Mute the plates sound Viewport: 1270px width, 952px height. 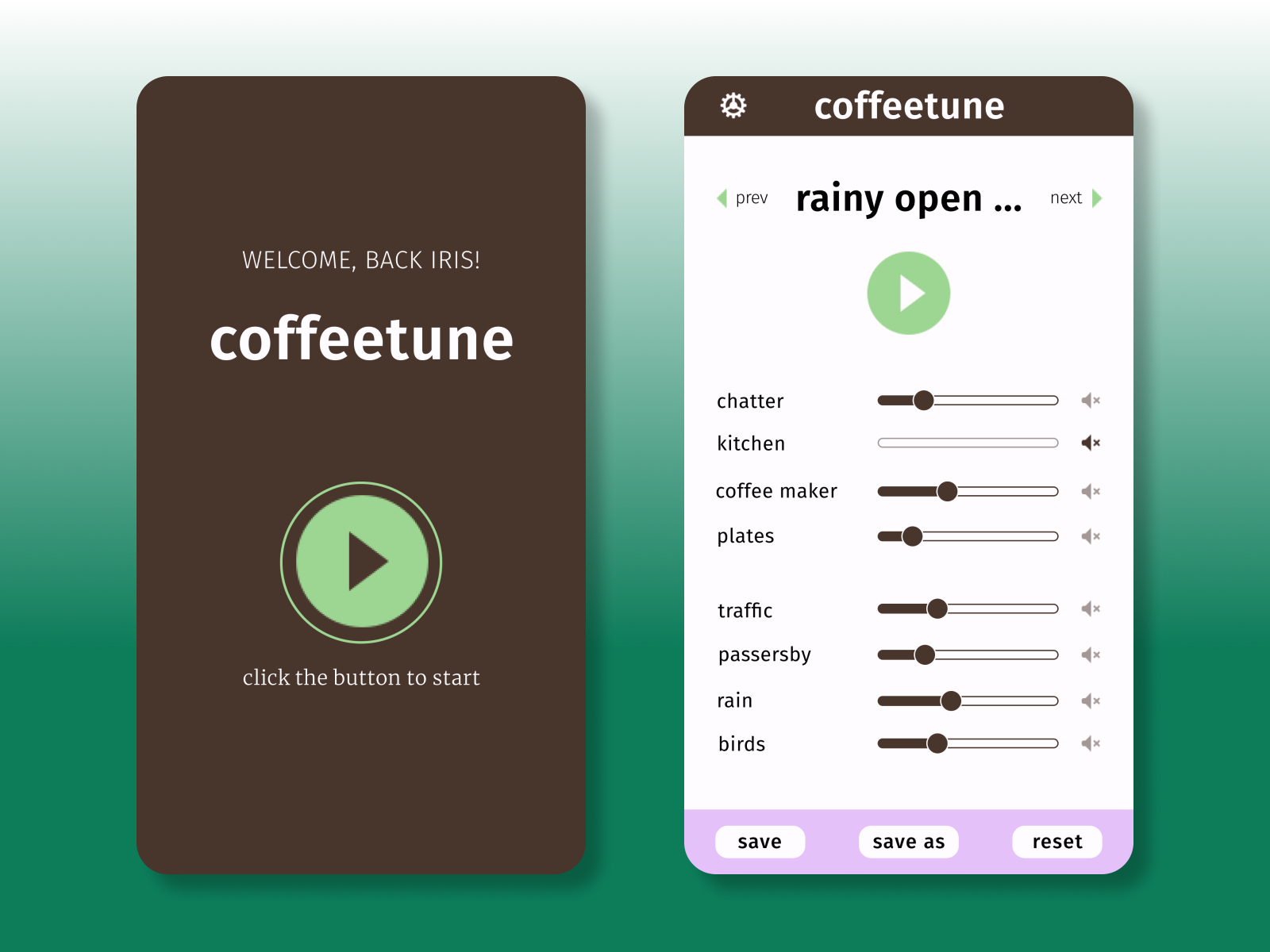pos(1091,536)
